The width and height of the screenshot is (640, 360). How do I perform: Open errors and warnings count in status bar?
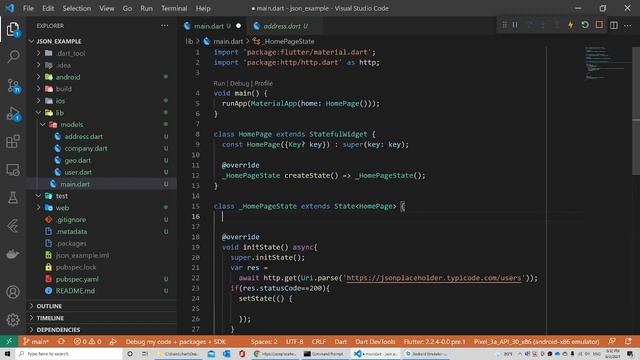[87, 342]
